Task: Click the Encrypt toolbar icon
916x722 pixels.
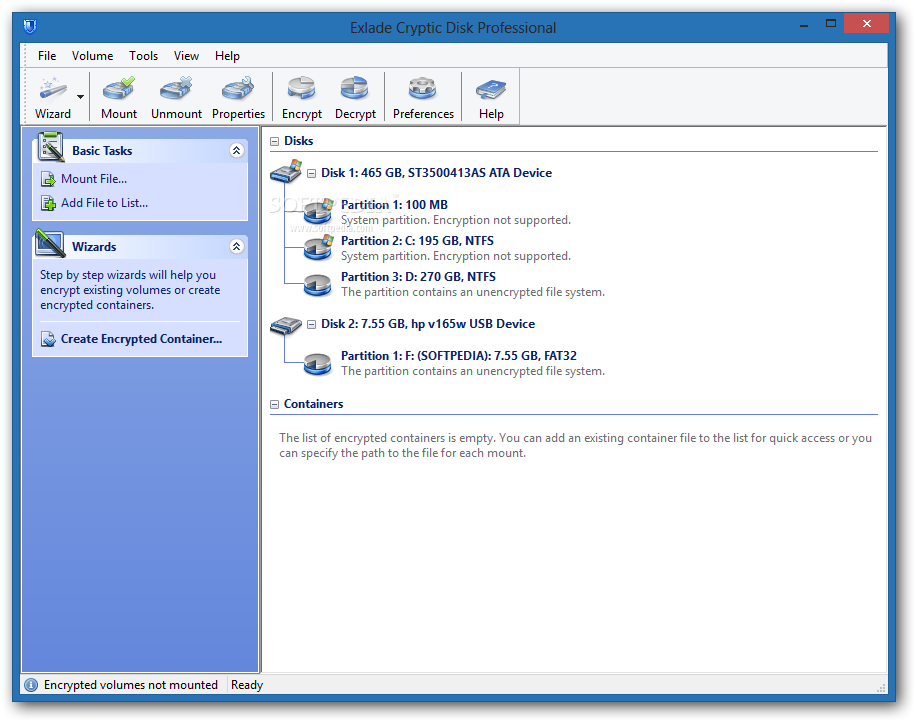Action: (301, 97)
